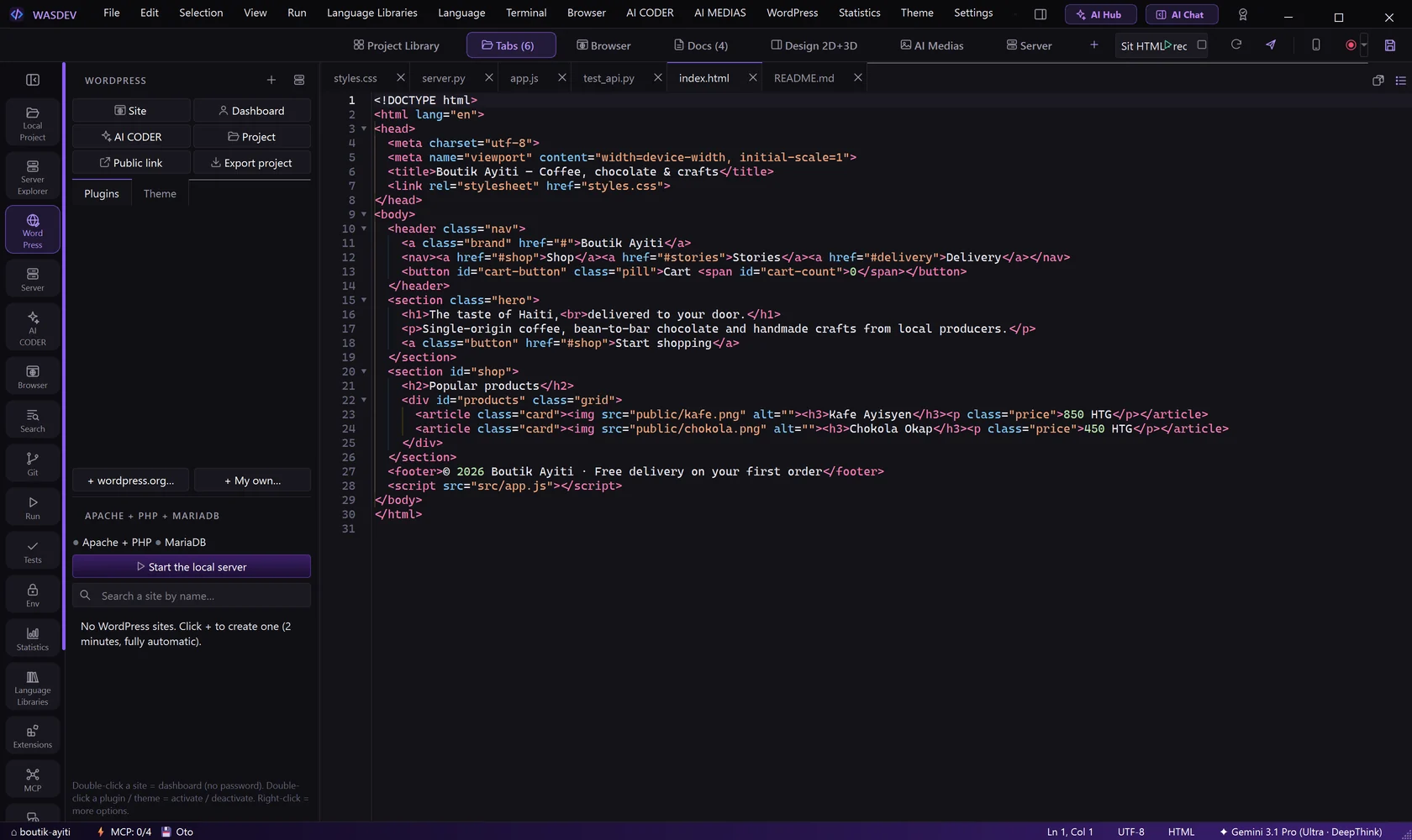Click the + wordpress.org... button
This screenshot has height=840, width=1412.
pos(131,480)
